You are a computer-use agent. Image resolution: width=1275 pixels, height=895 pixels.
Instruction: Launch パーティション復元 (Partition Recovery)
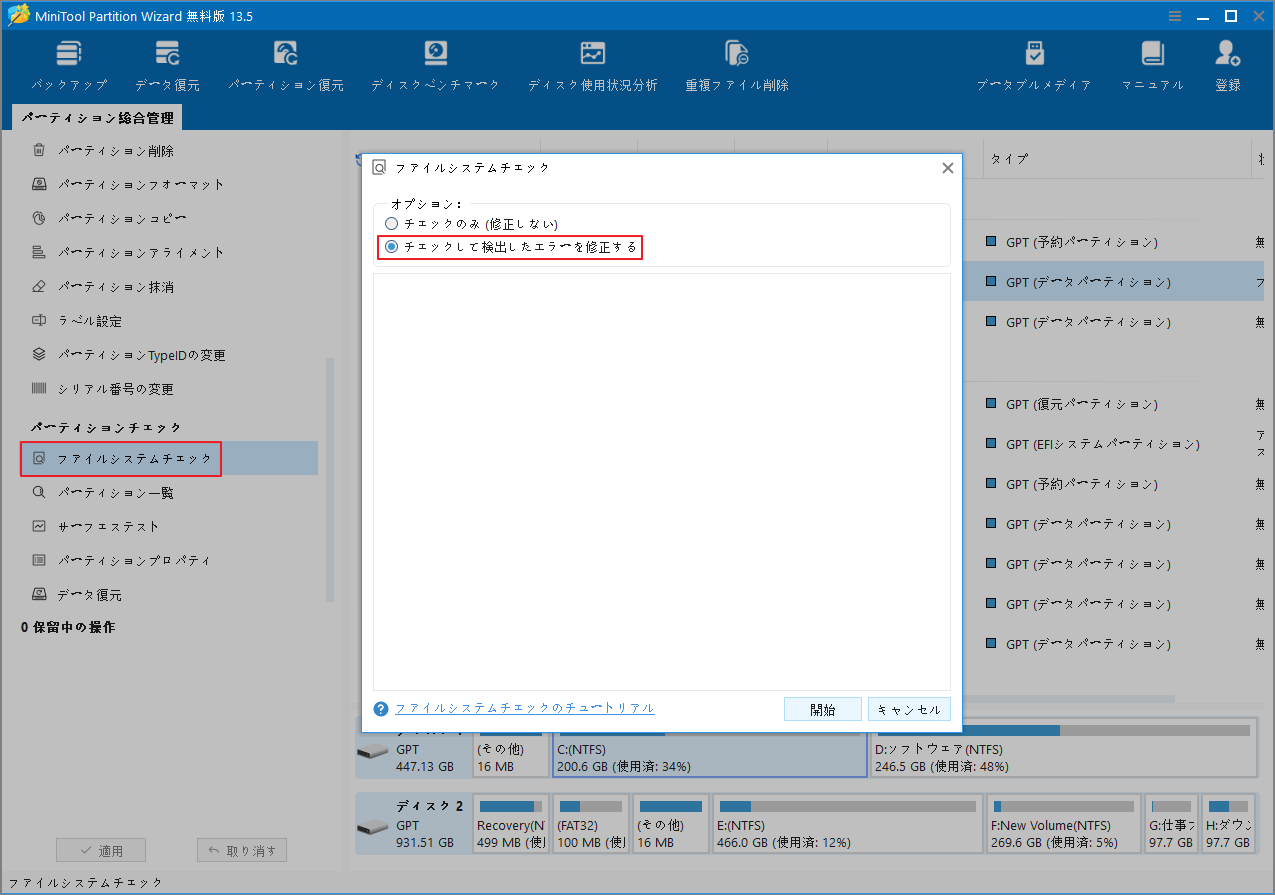click(286, 62)
